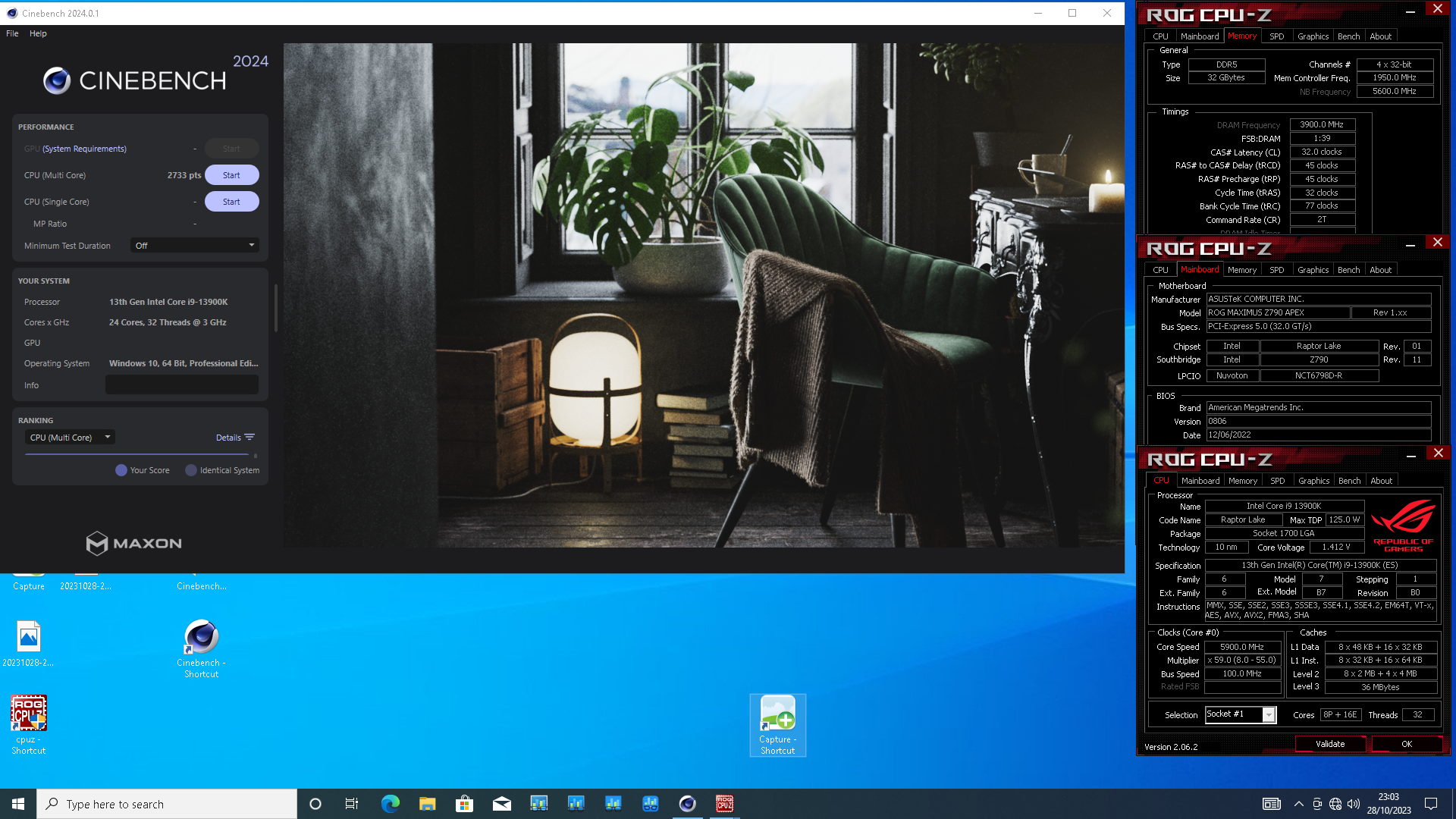Image resolution: width=1456 pixels, height=819 pixels.
Task: Open About tab in bottom CPU-Z window
Action: 1381,481
